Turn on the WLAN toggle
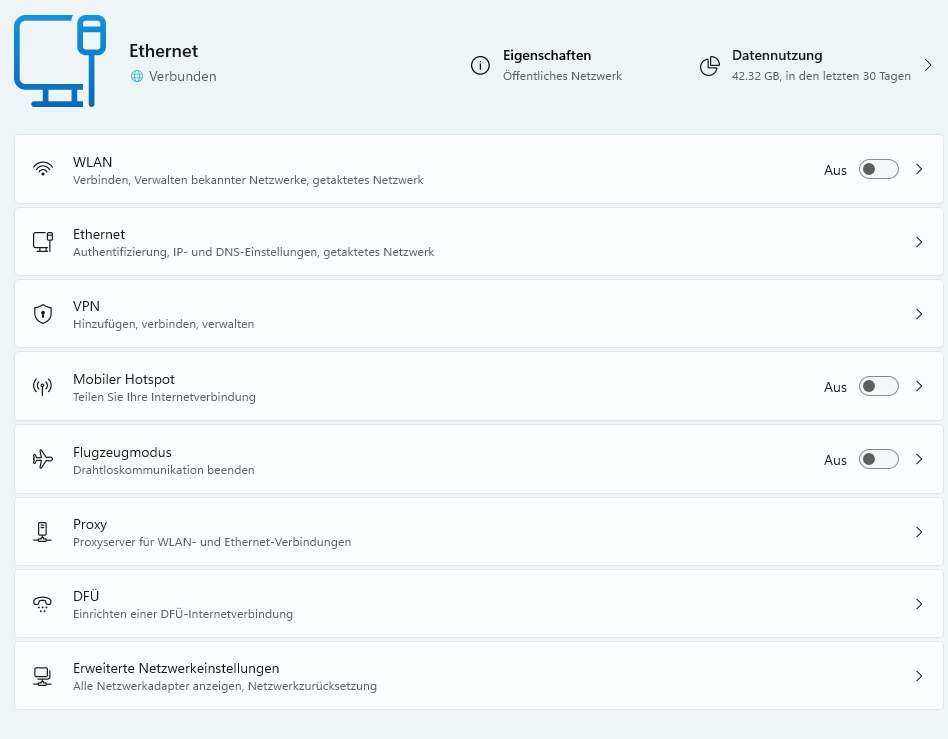 (878, 170)
